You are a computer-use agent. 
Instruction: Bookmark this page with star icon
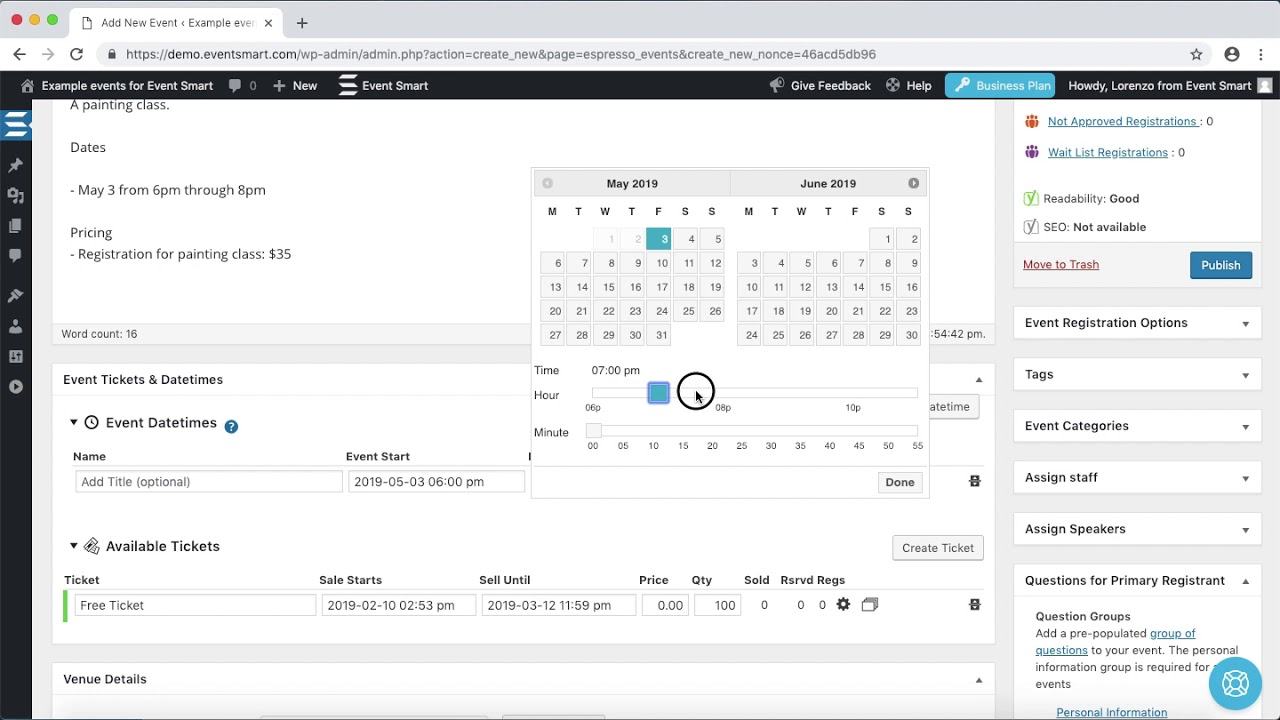pyautogui.click(x=1196, y=54)
